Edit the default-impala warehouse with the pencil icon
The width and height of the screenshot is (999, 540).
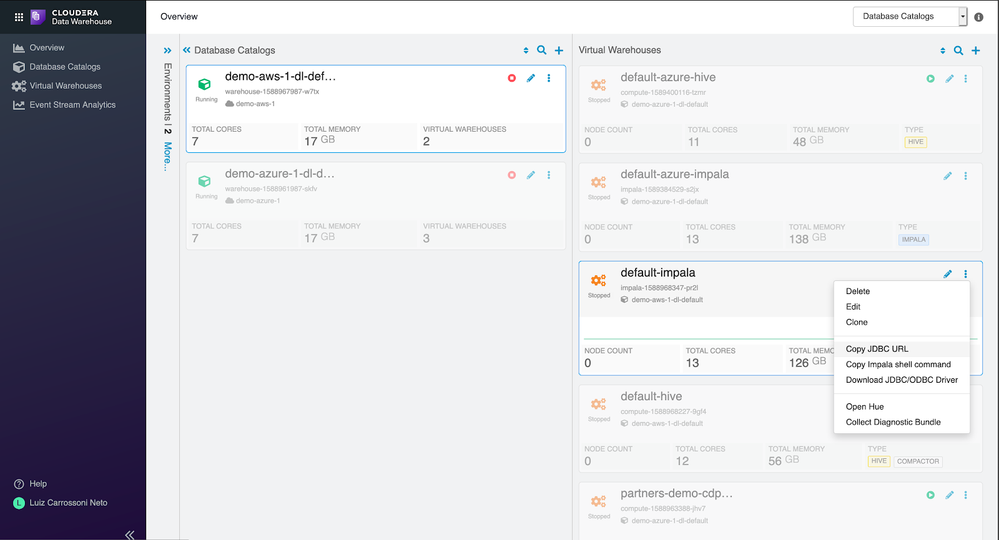pyautogui.click(x=948, y=274)
